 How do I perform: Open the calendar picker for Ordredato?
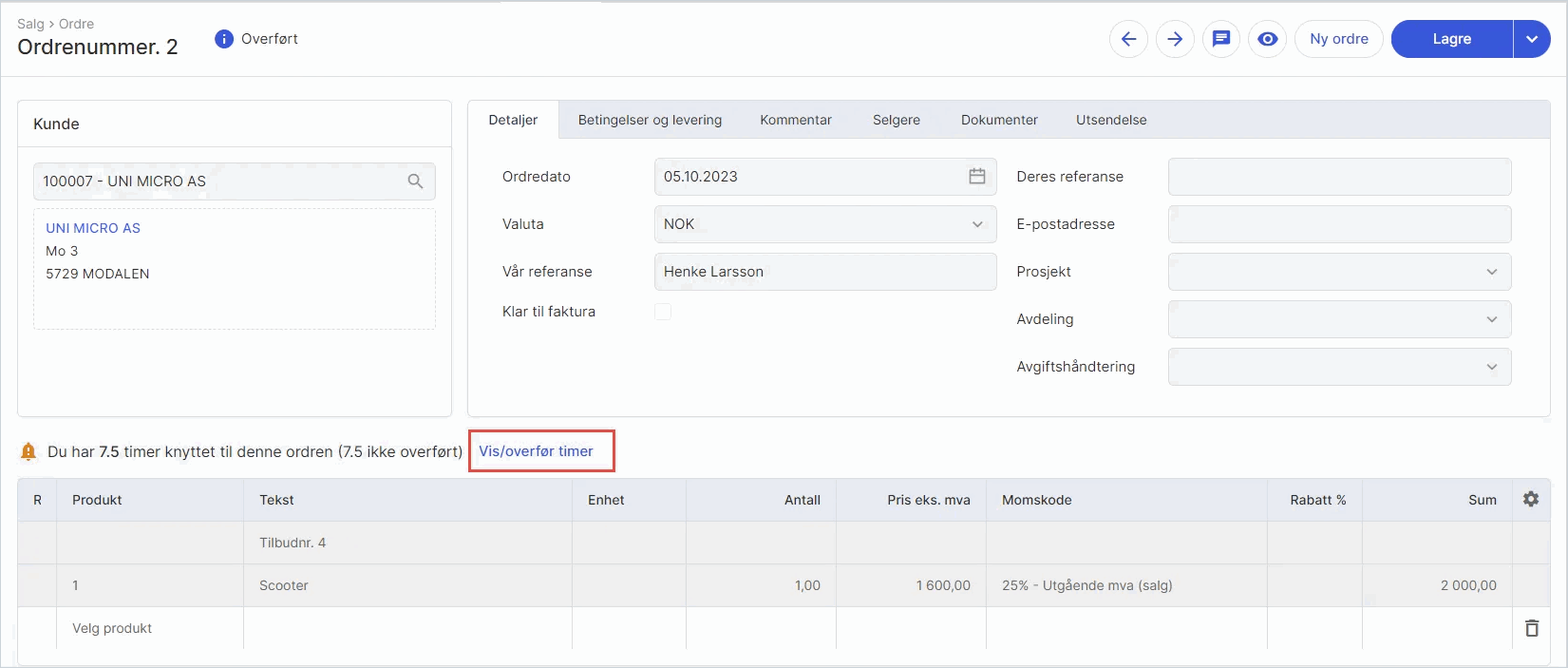(x=977, y=177)
